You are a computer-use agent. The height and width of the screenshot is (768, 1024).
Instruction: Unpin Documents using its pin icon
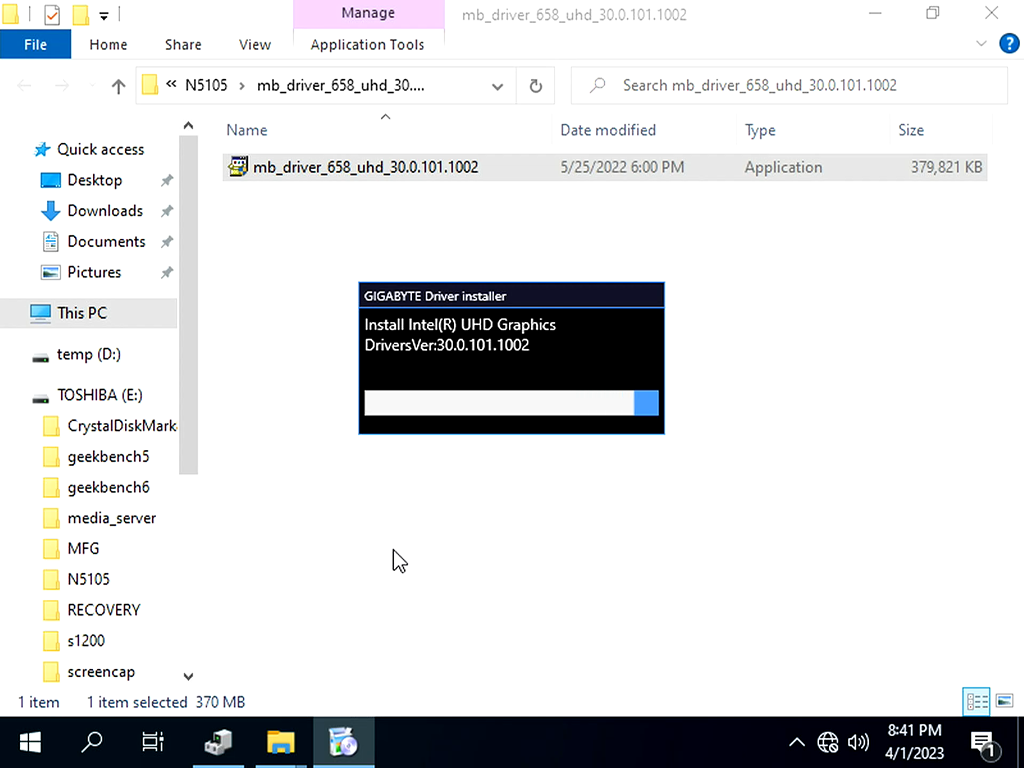coord(167,242)
